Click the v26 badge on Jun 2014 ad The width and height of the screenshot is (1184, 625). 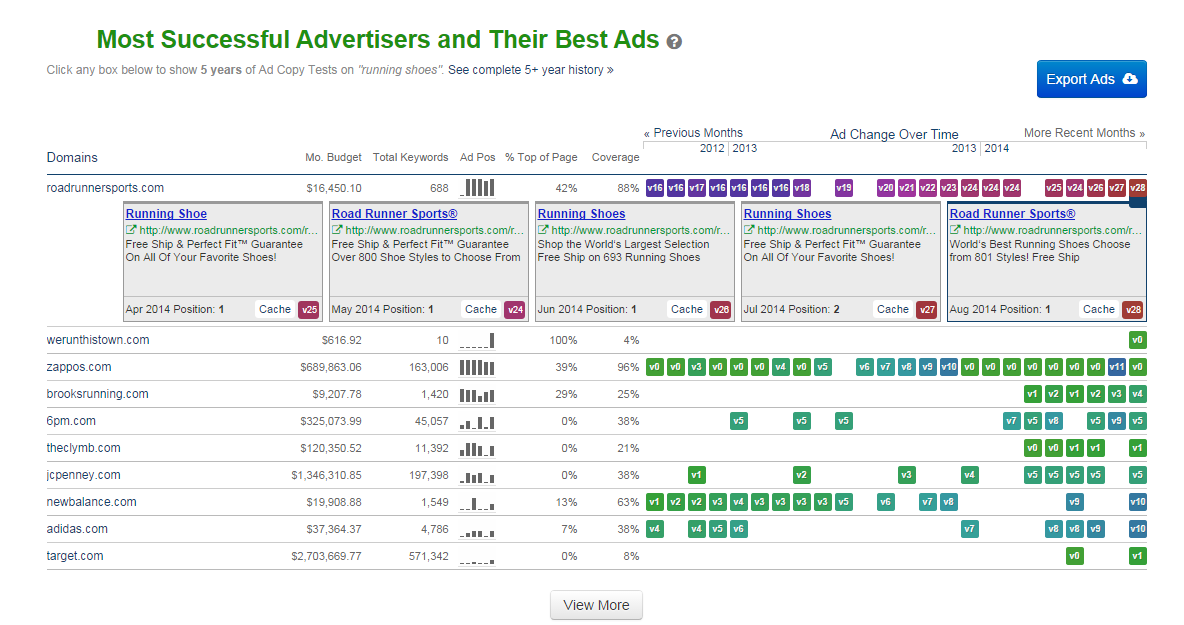click(720, 309)
